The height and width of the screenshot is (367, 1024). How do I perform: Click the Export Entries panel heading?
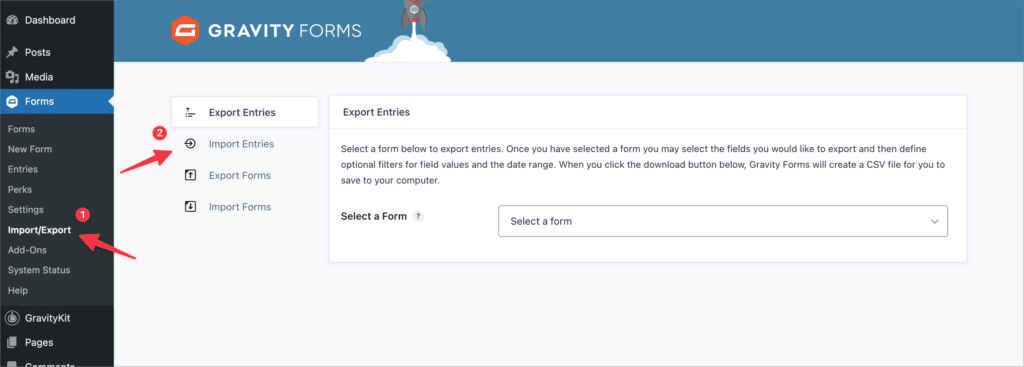376,112
